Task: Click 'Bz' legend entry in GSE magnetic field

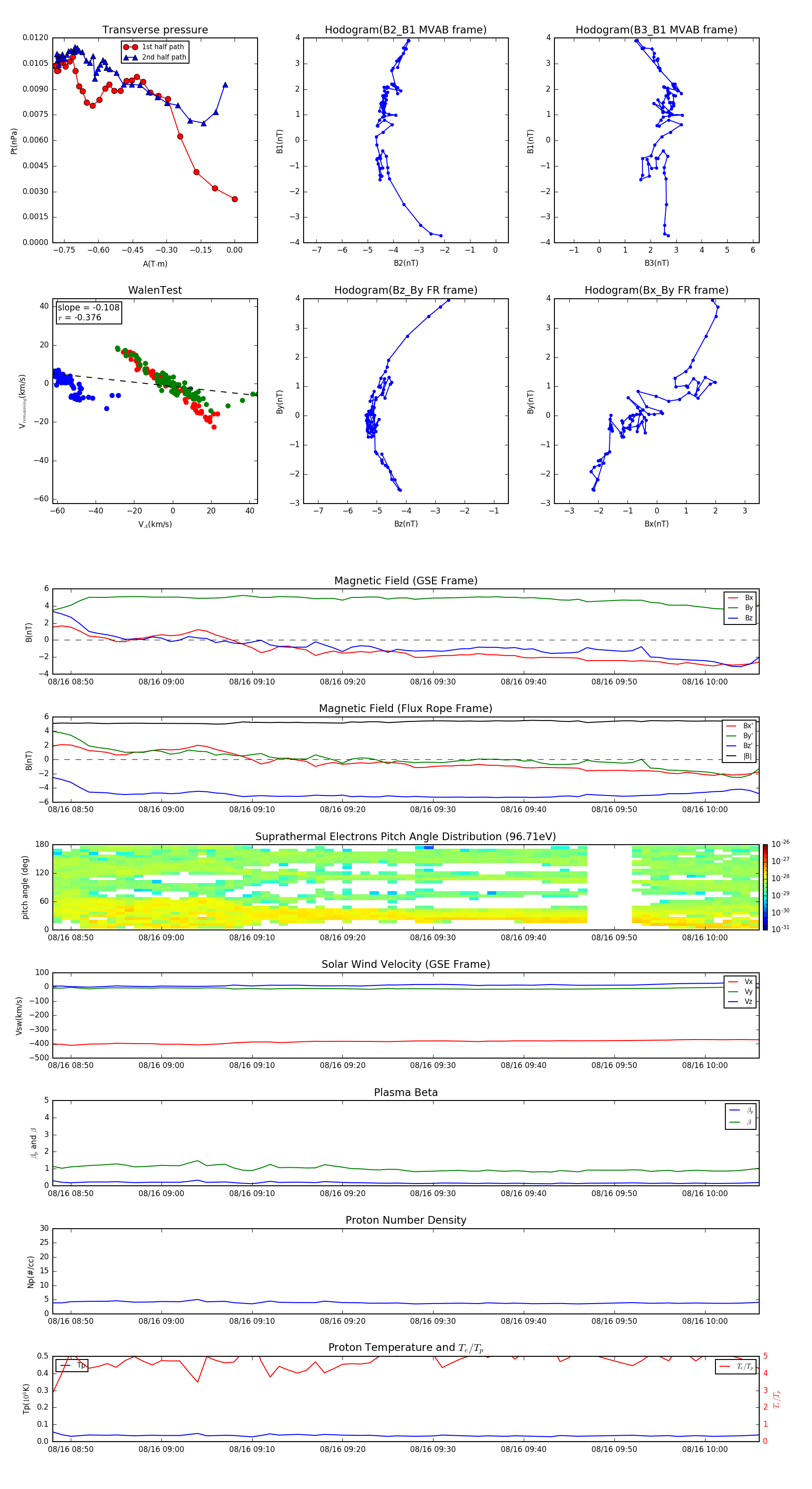Action: click(740, 619)
